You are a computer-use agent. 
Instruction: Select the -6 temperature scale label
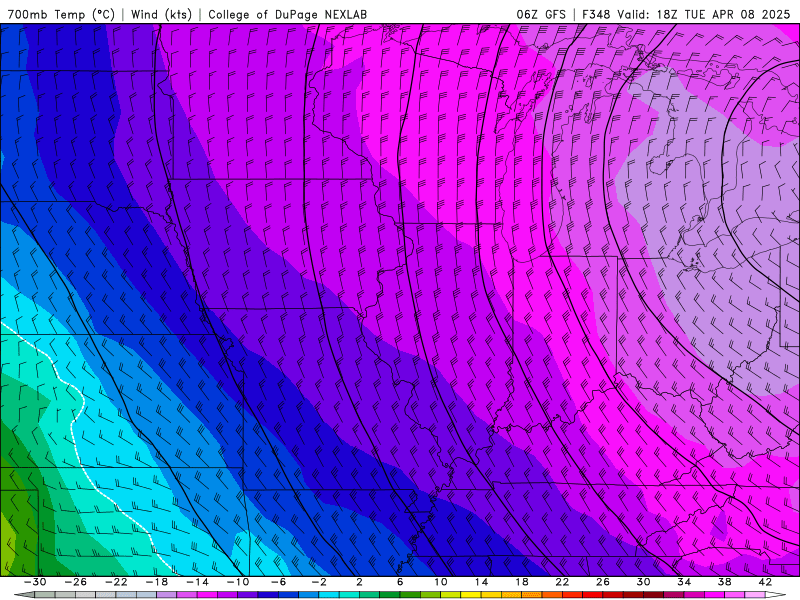[278, 582]
